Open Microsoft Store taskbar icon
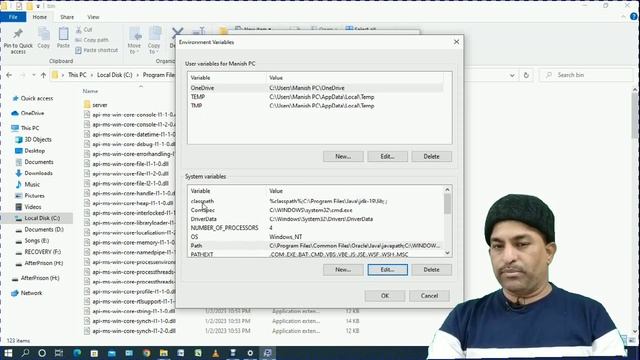Image resolution: width=640 pixels, height=360 pixels. tap(94, 353)
